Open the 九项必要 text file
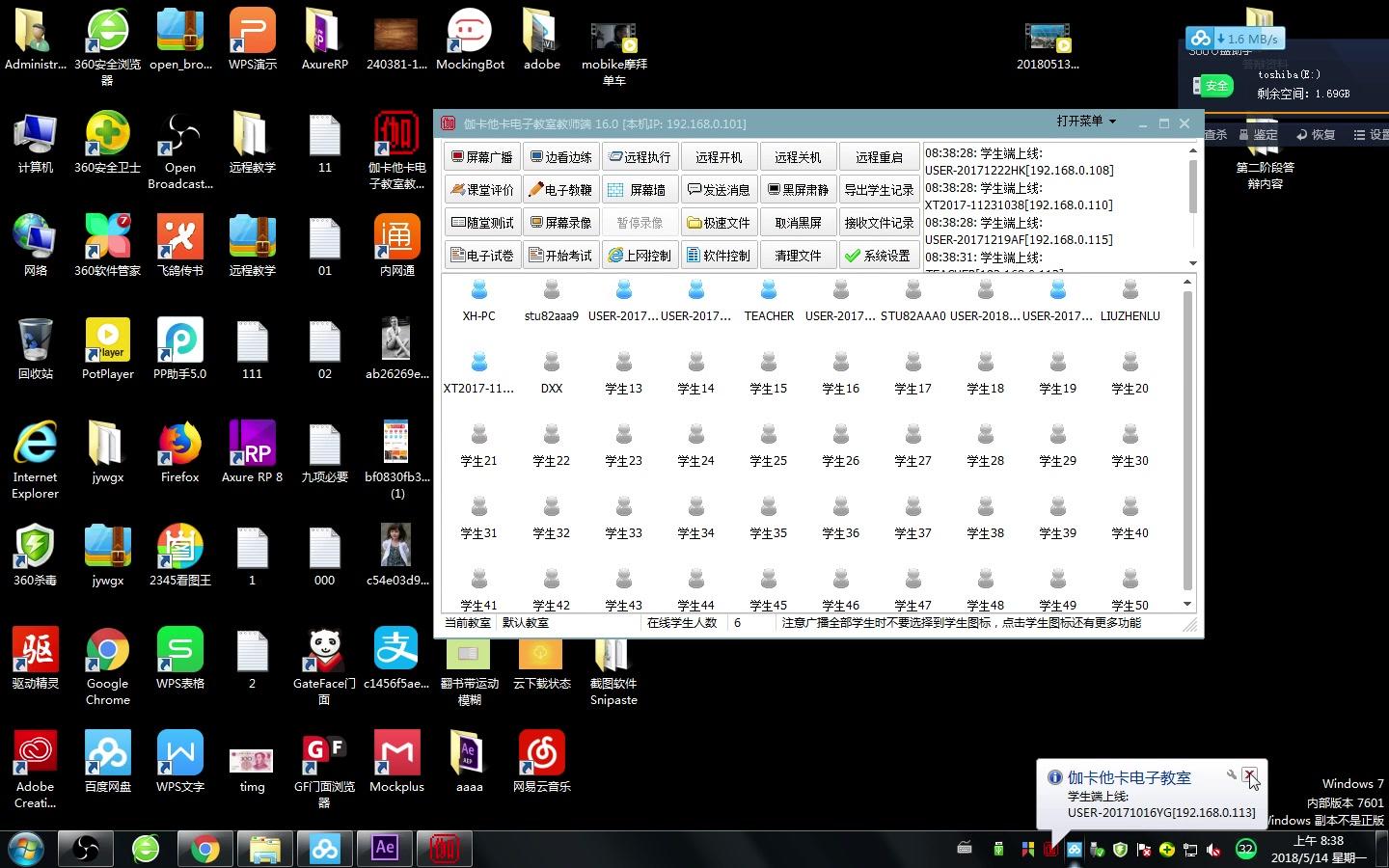 325,452
